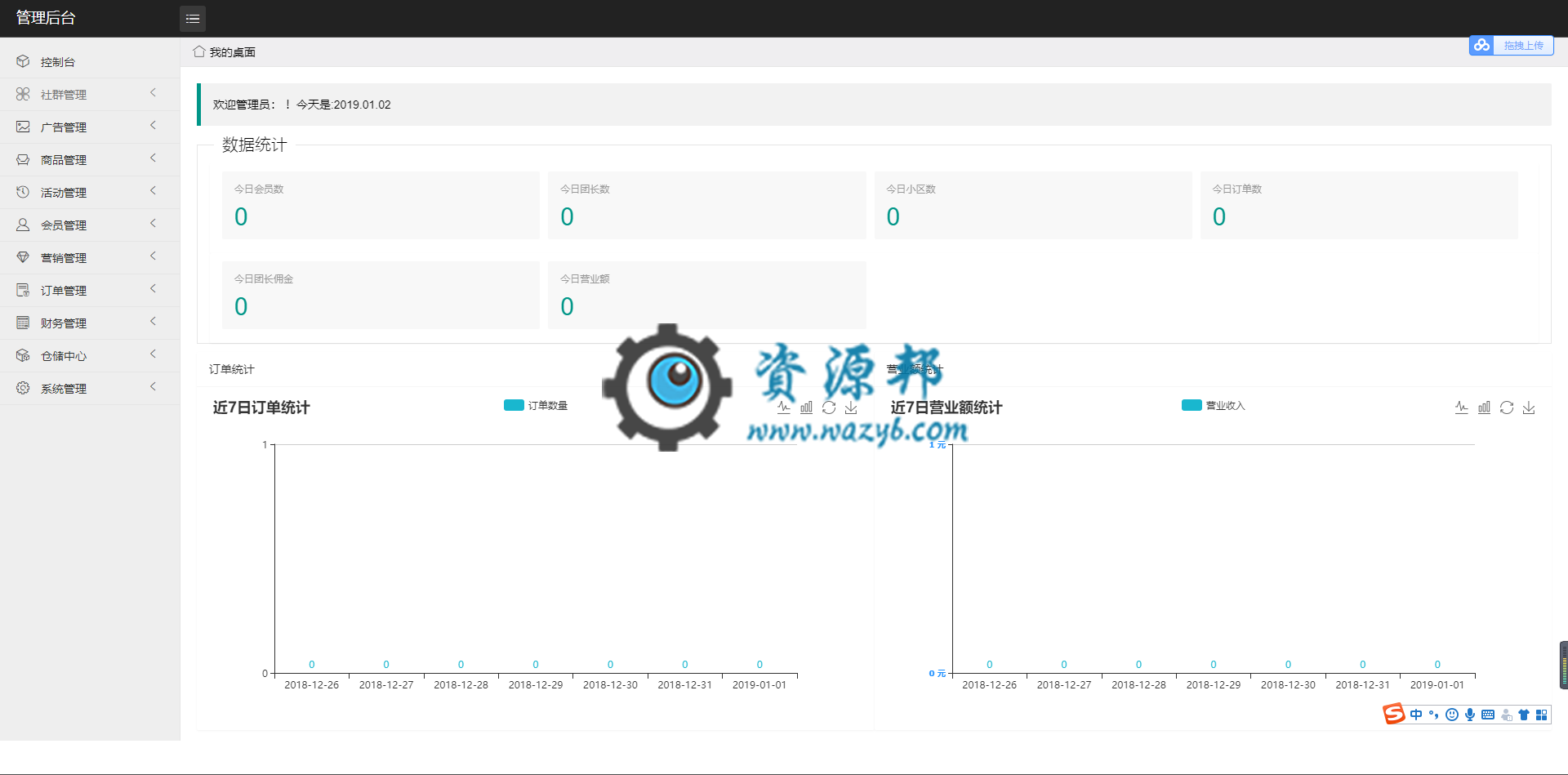1568x775 pixels.
Task: Expand the 系统管理 chevron arrow
Action: (153, 387)
